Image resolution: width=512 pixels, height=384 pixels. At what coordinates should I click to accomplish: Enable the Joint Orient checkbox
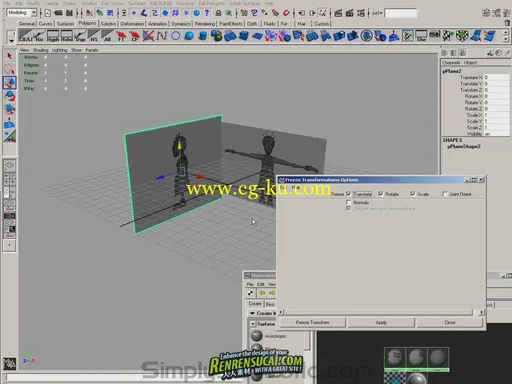click(x=444, y=194)
